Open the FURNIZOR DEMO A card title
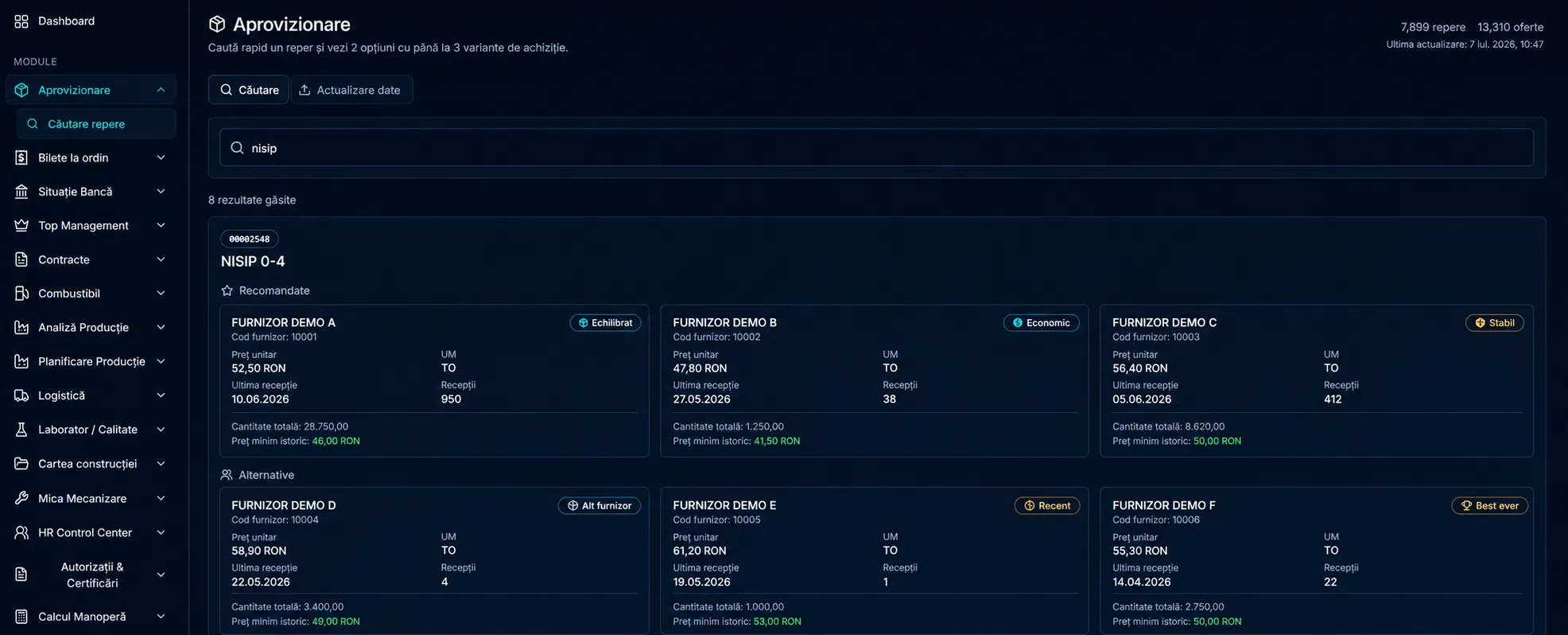This screenshot has height=635, width=1568. coord(284,322)
